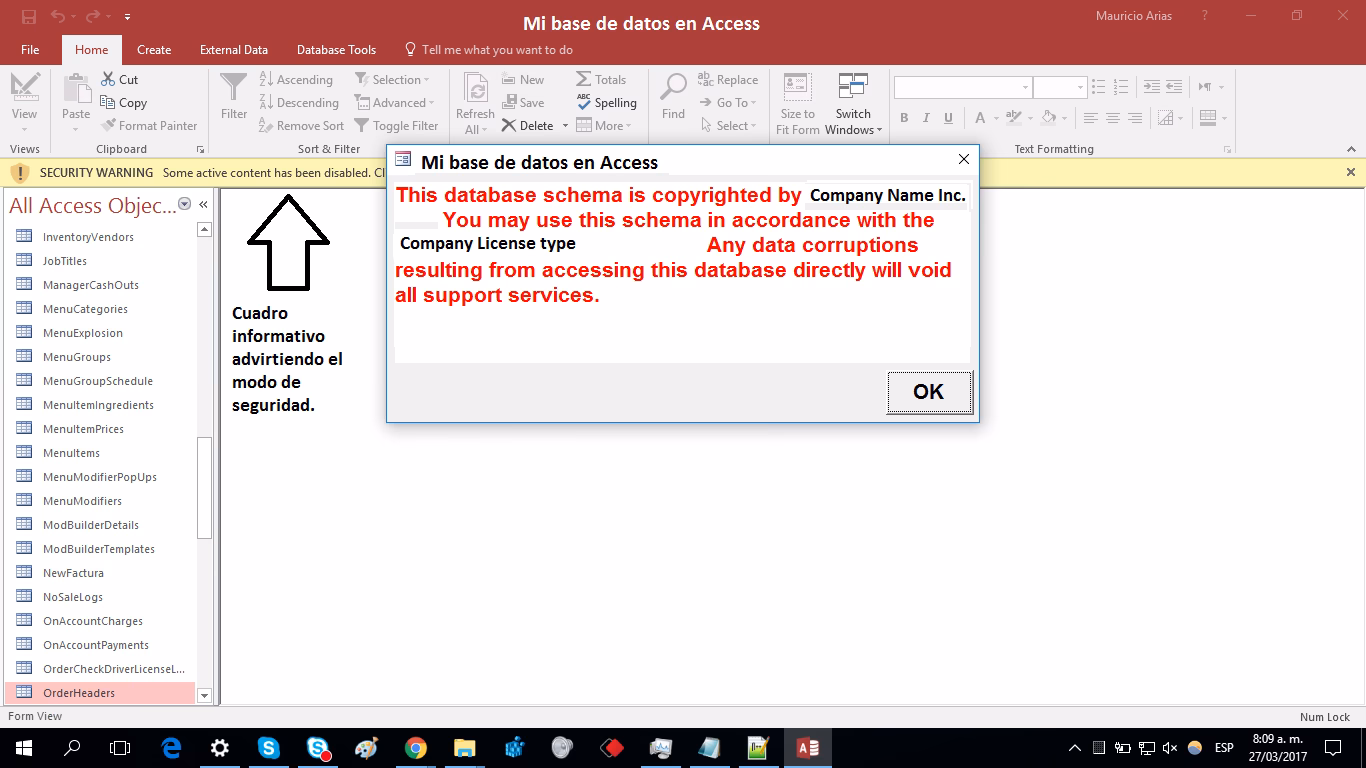This screenshot has width=1366, height=768.
Task: Sort records Ascending
Action: click(296, 80)
